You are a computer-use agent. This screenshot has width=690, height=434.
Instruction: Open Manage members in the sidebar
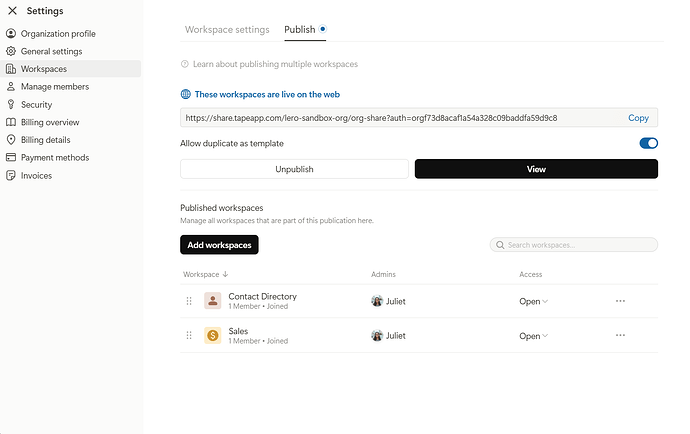coord(55,87)
